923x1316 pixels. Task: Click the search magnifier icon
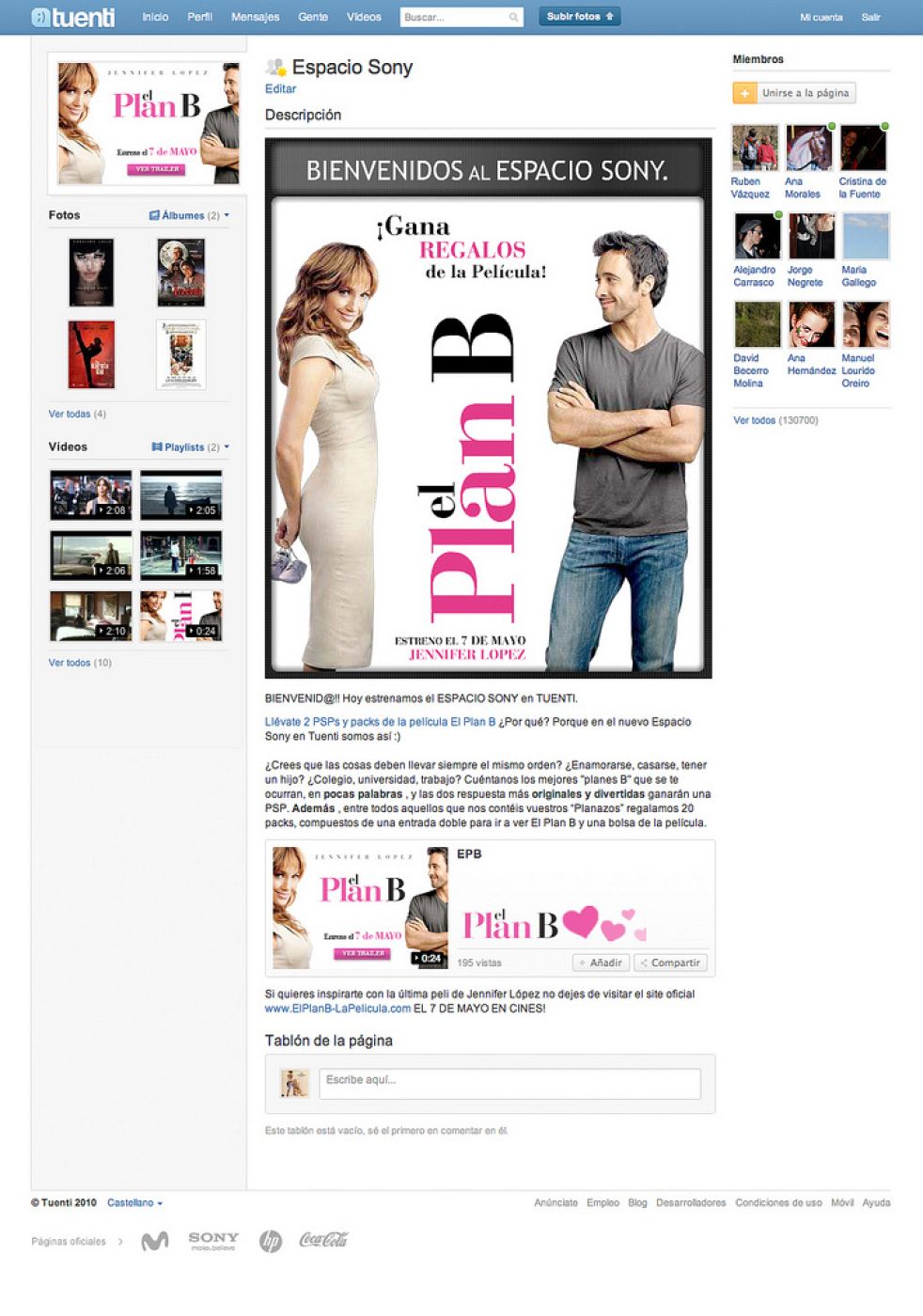(513, 17)
